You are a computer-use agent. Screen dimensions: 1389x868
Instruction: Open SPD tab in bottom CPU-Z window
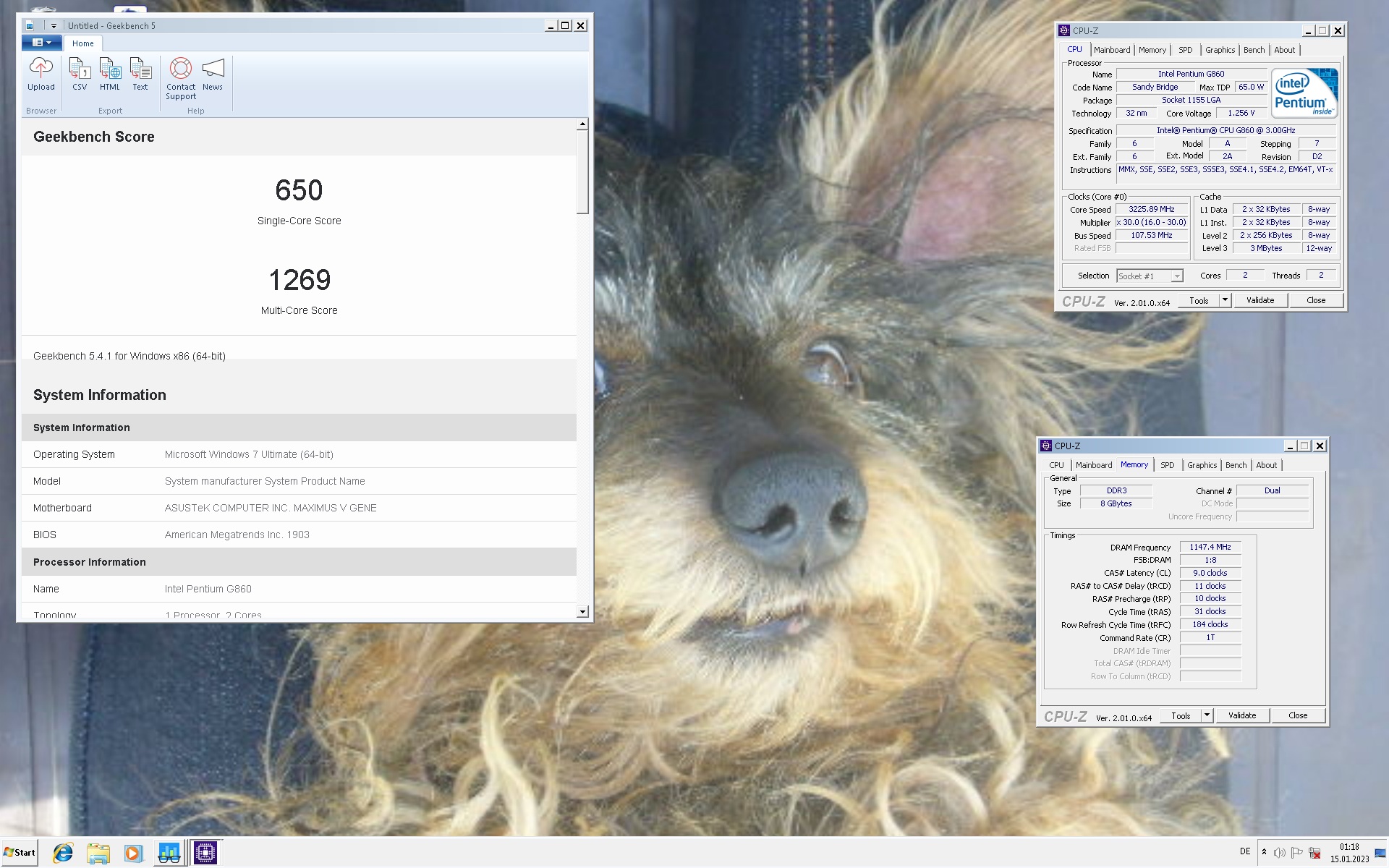1167,465
